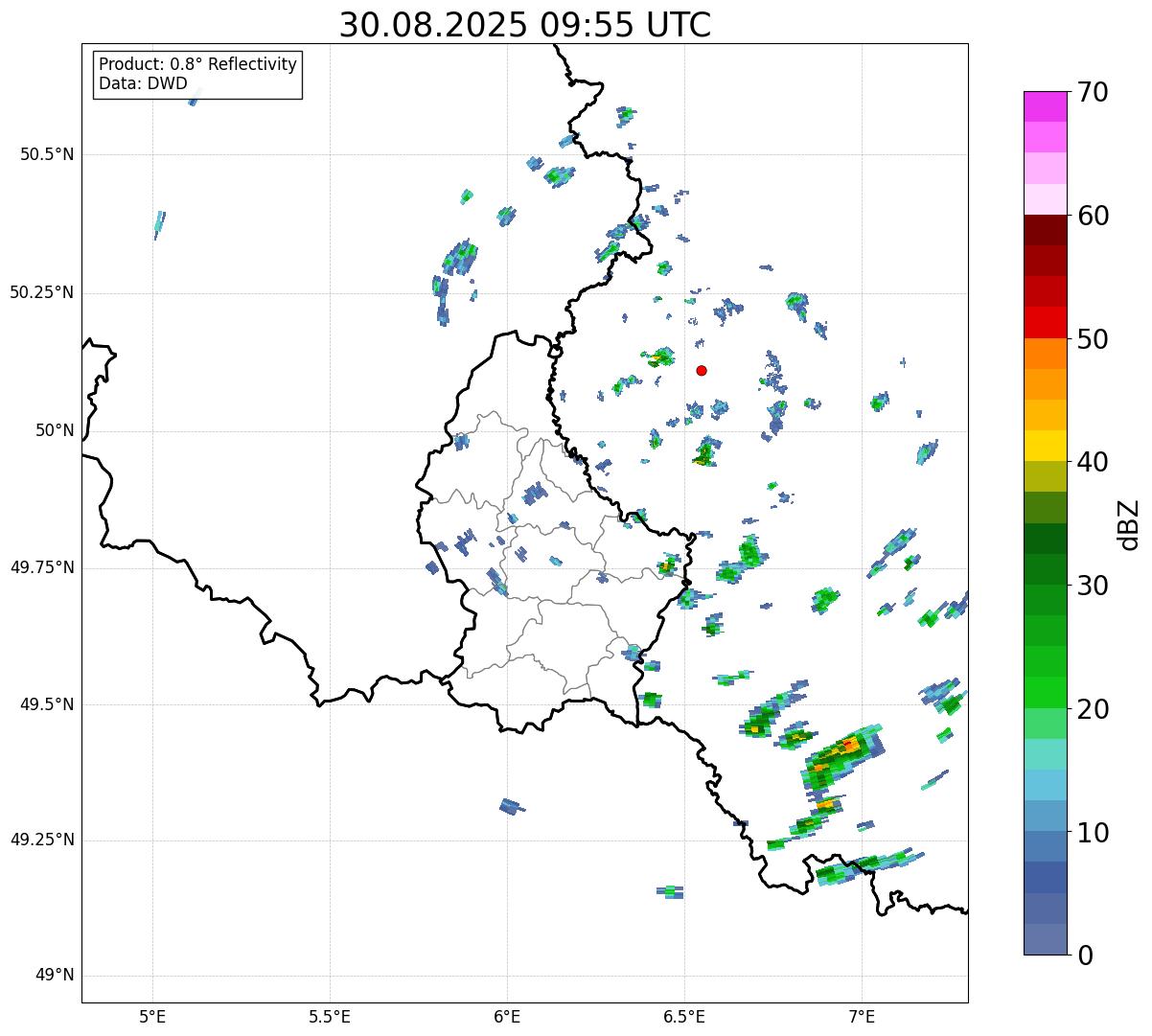Click the red radar site marker dot

click(702, 370)
